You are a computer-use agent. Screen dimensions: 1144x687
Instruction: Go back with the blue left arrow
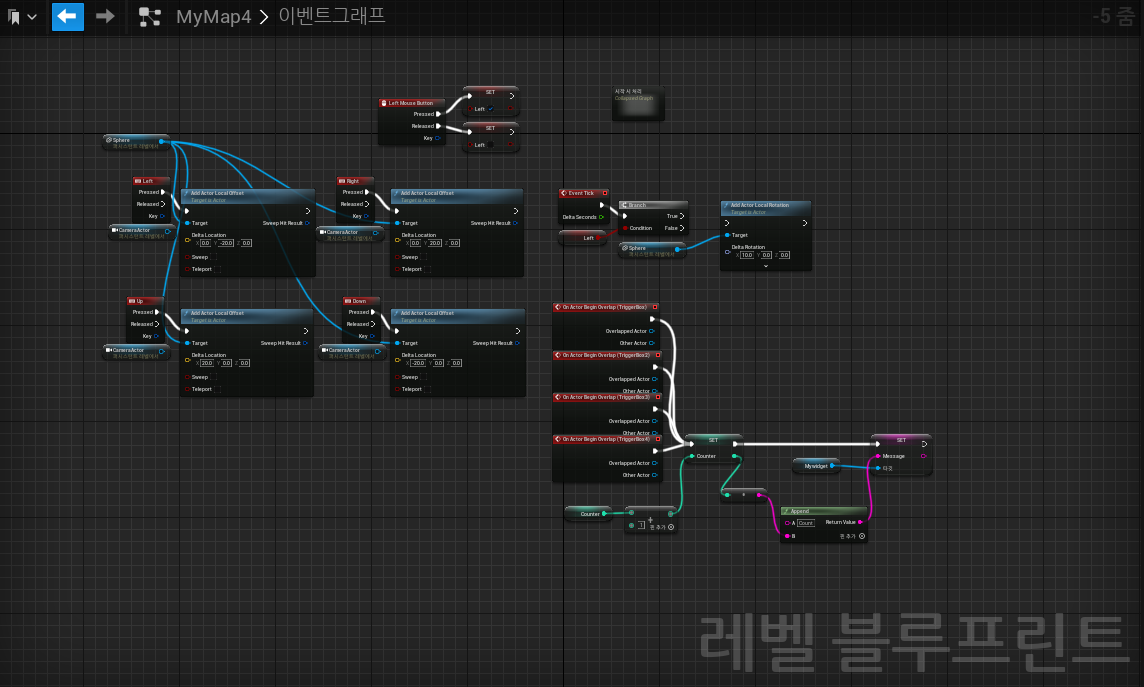pyautogui.click(x=68, y=16)
